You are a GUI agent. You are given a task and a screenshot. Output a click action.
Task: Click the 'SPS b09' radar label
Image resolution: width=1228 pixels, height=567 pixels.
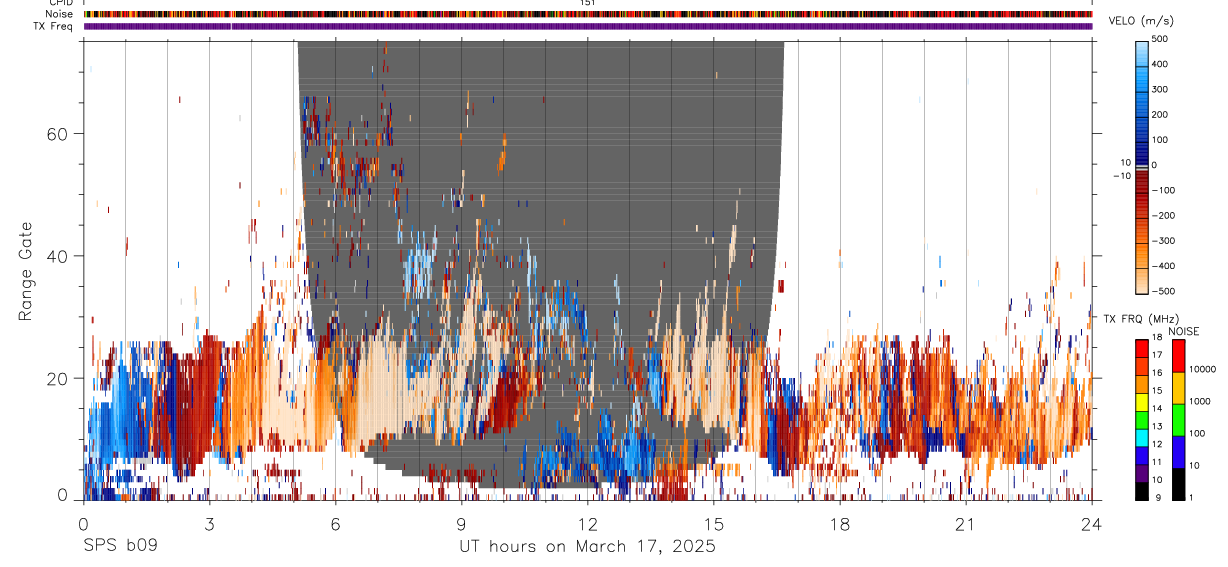click(120, 546)
